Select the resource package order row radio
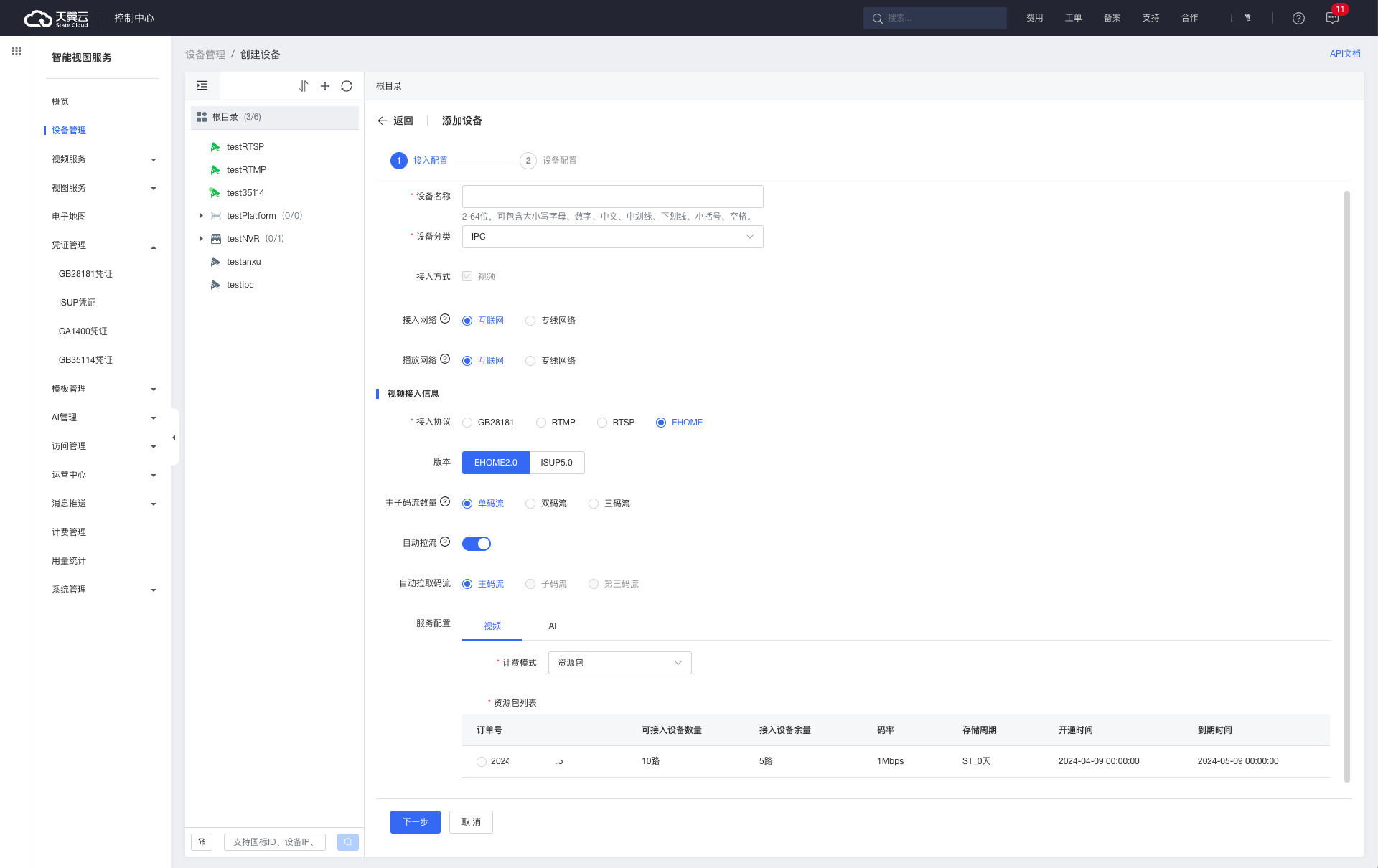This screenshot has height=868, width=1378. coord(482,762)
